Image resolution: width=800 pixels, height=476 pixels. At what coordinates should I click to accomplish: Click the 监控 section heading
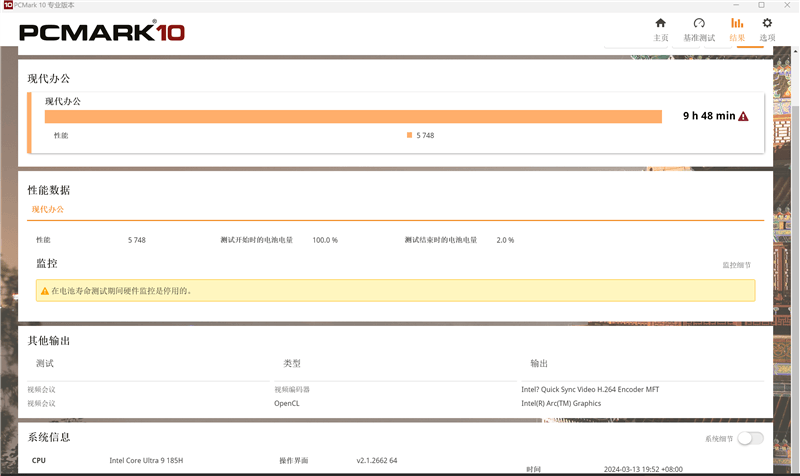pyautogui.click(x=46, y=263)
